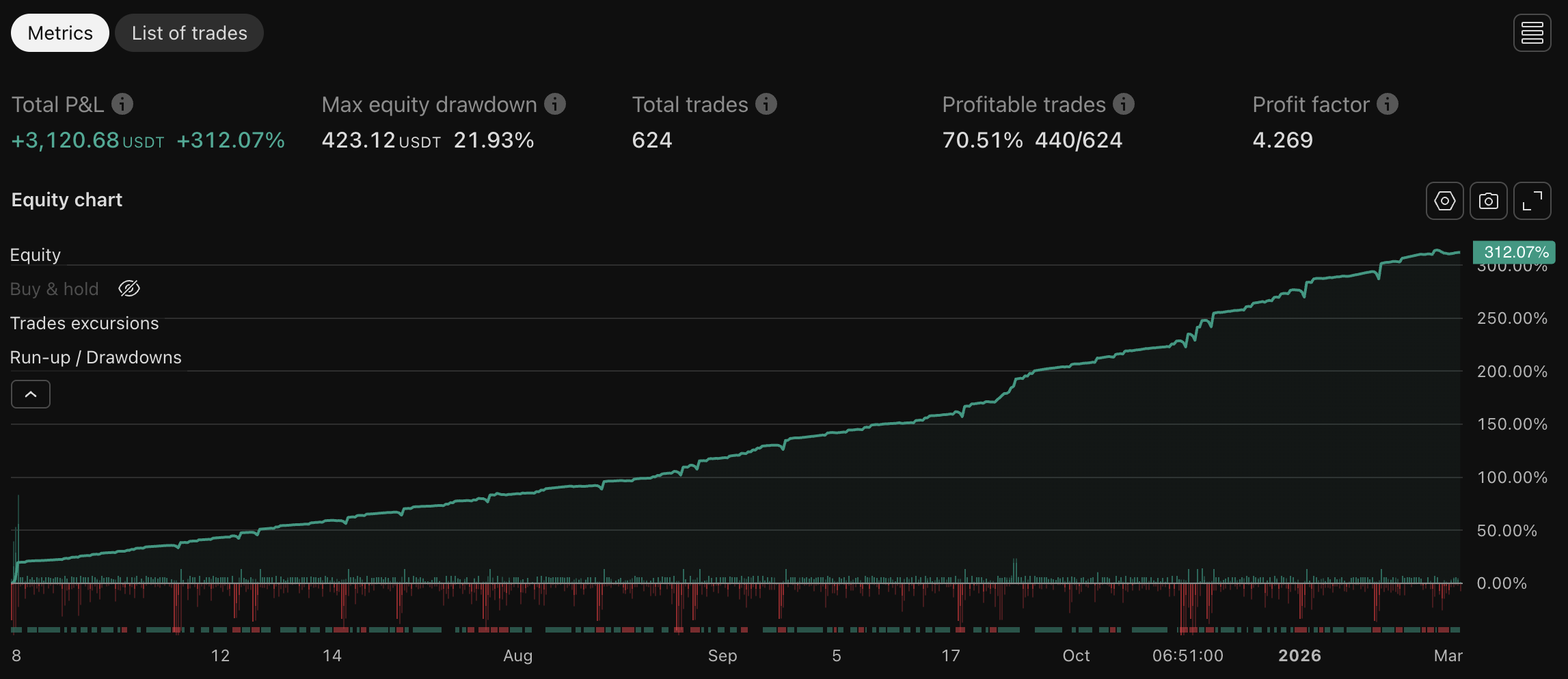Image resolution: width=1568 pixels, height=679 pixels.
Task: Click the 0.00% axis label
Action: [x=1502, y=583]
